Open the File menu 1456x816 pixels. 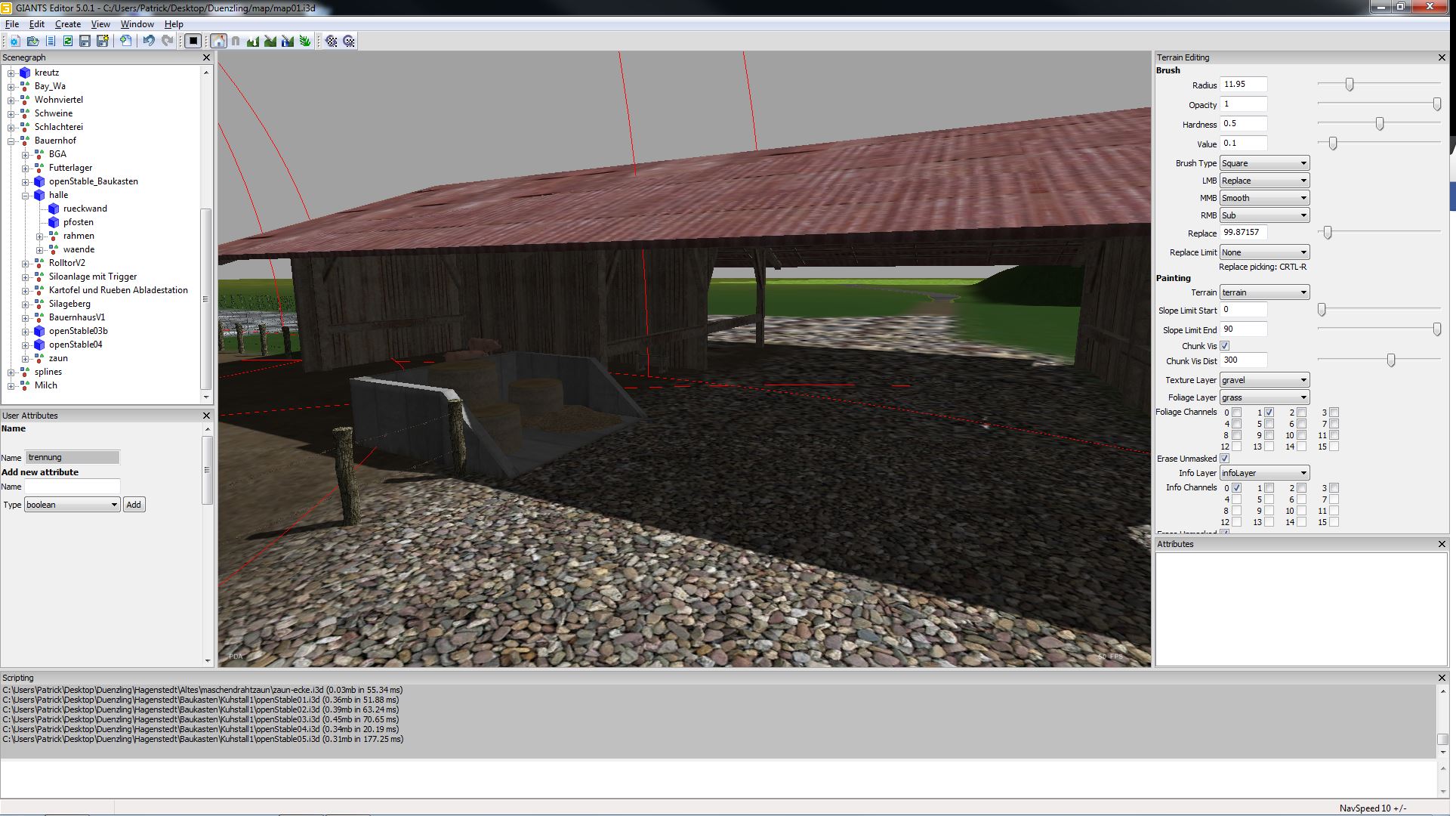12,24
